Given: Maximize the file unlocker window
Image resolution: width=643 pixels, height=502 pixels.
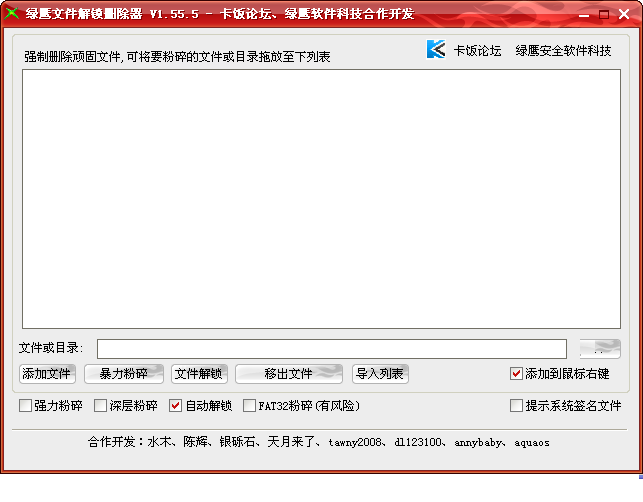Looking at the screenshot, I should pos(604,14).
